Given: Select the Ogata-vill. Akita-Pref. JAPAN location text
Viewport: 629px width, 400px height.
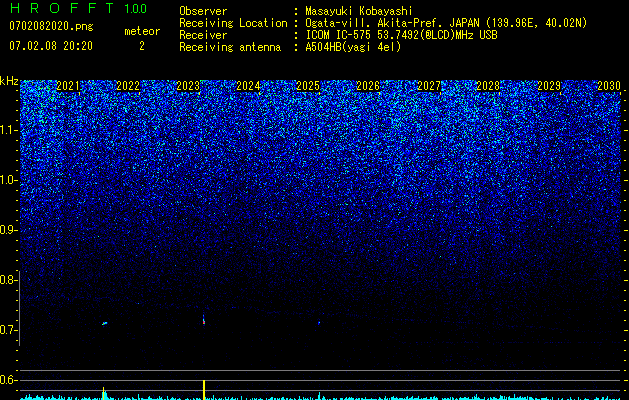Looking at the screenshot, I should point(446,23).
